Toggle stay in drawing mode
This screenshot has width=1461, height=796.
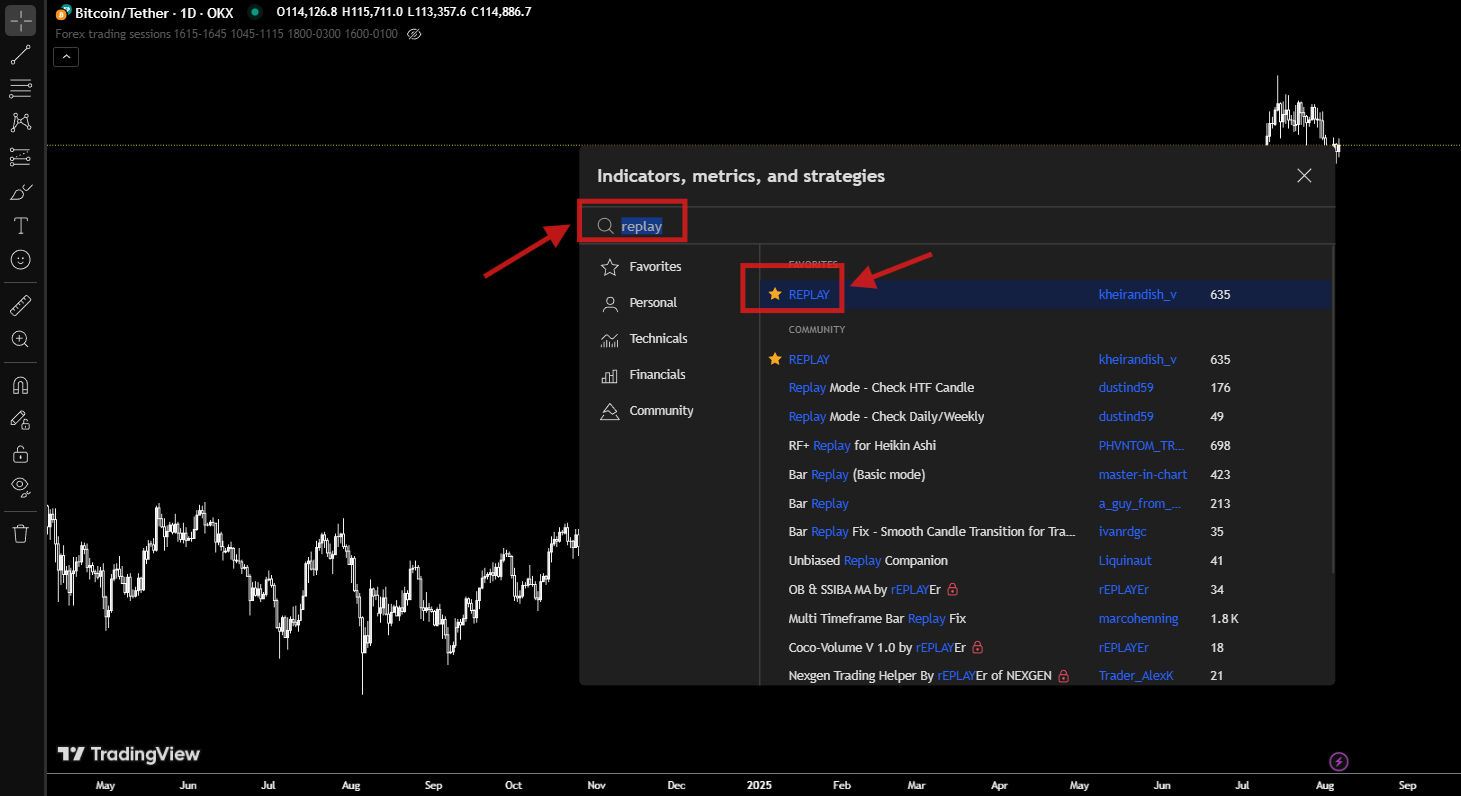coord(20,419)
